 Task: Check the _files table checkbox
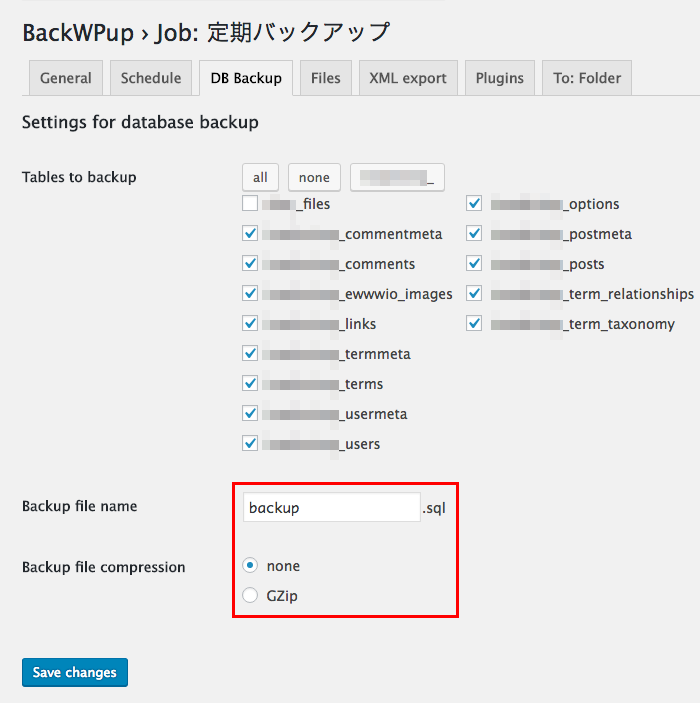(x=250, y=203)
